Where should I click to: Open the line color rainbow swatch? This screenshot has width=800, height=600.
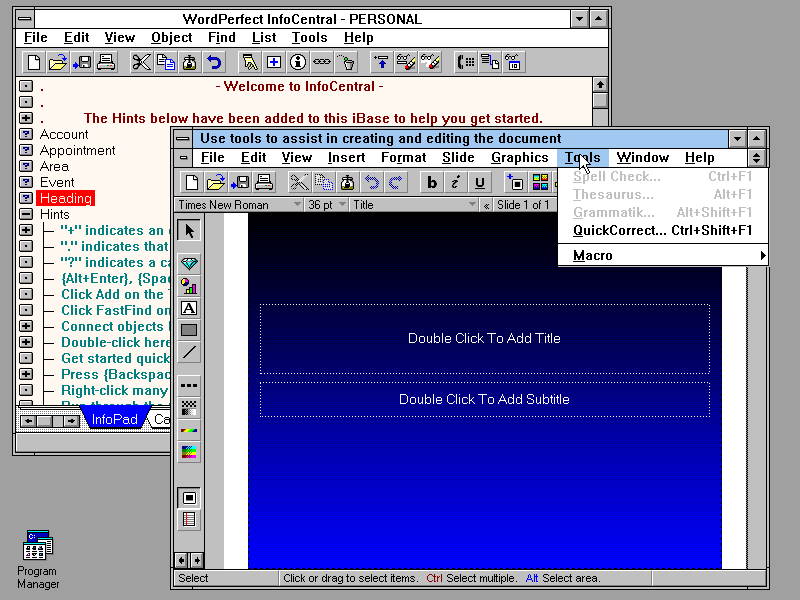point(189,430)
